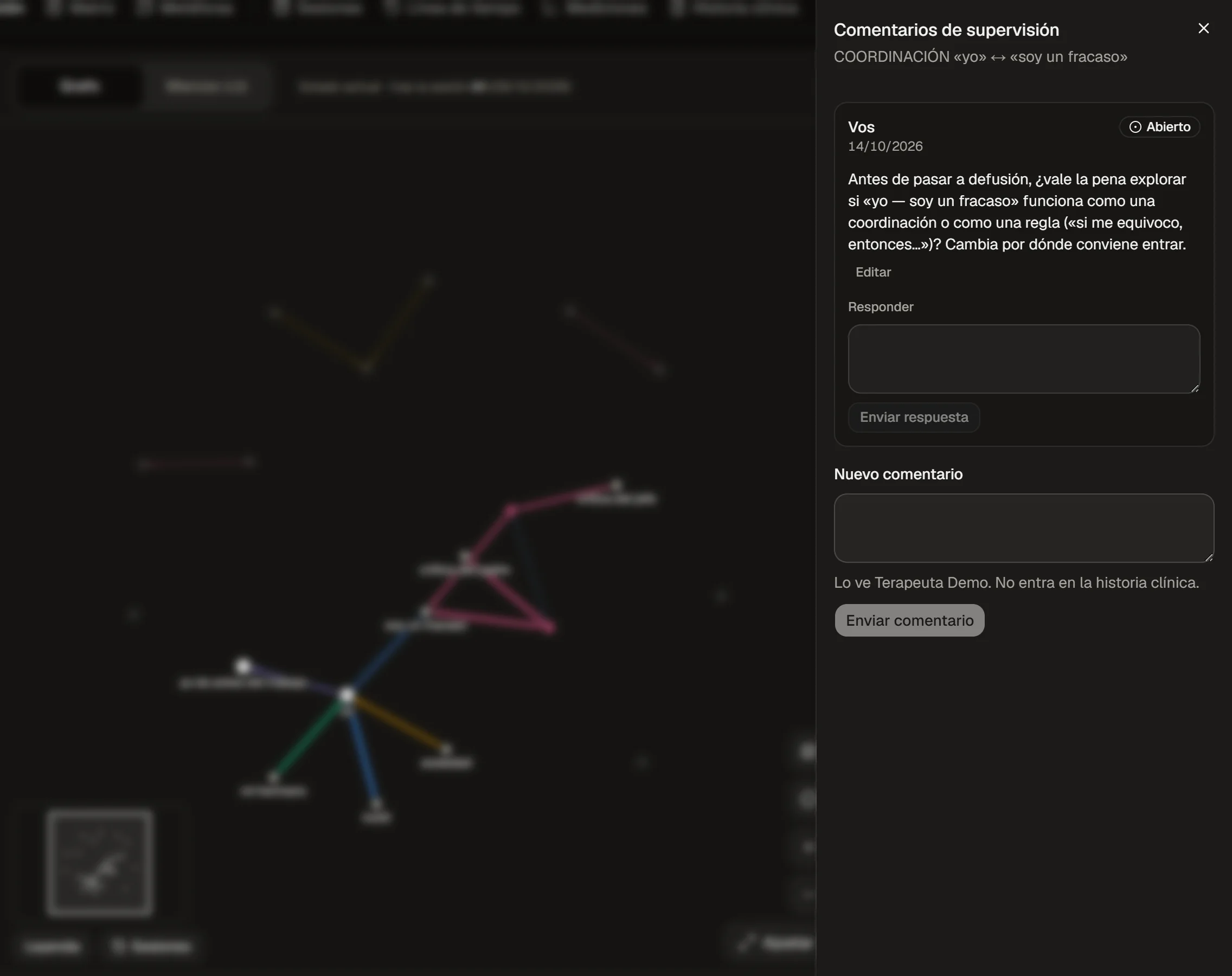Click the note about Terapeuta Demo visibility
Screen dimensions: 1232x976
point(1017,583)
